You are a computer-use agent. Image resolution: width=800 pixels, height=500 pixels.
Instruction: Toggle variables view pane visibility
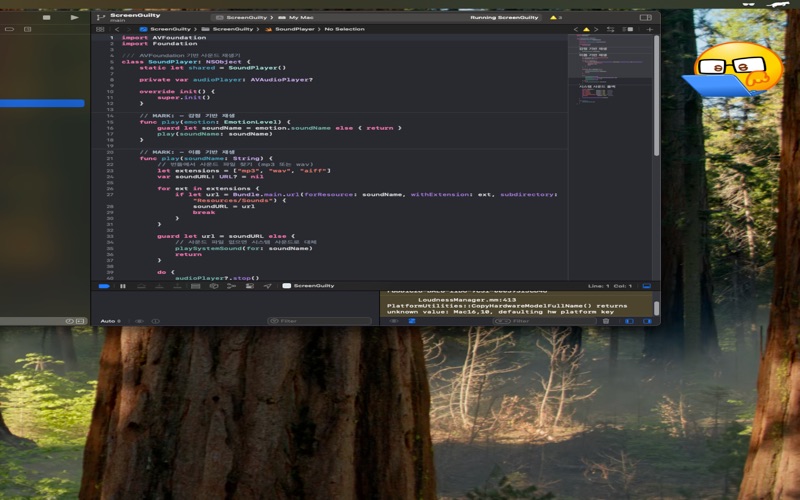(x=629, y=321)
